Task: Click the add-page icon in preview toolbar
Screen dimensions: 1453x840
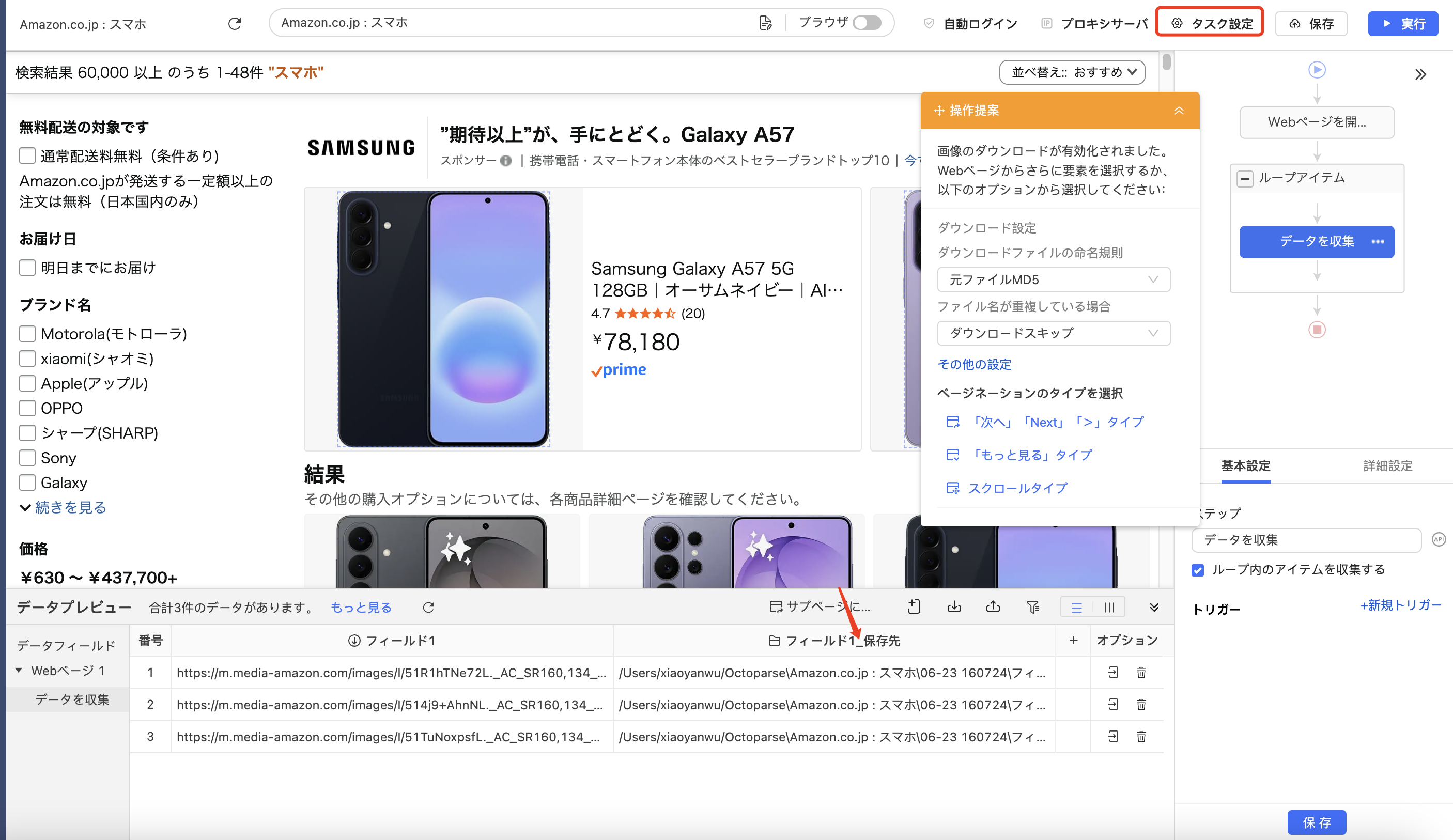Action: coord(914,607)
